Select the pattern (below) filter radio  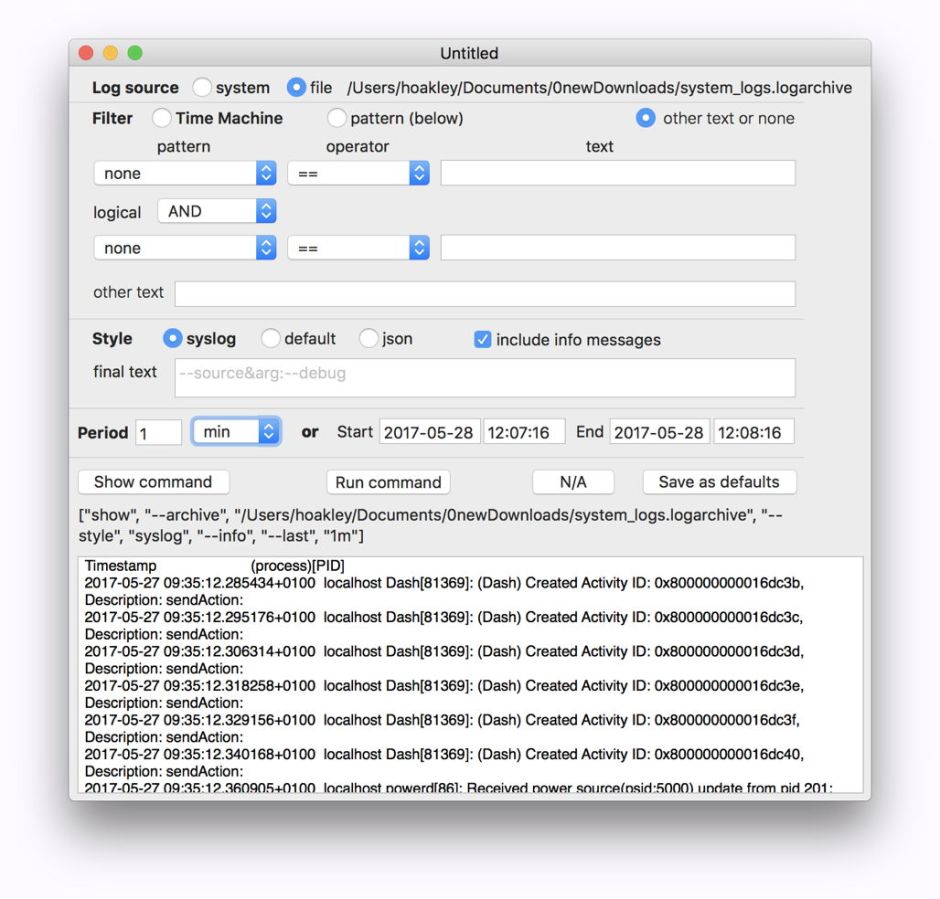coord(337,118)
